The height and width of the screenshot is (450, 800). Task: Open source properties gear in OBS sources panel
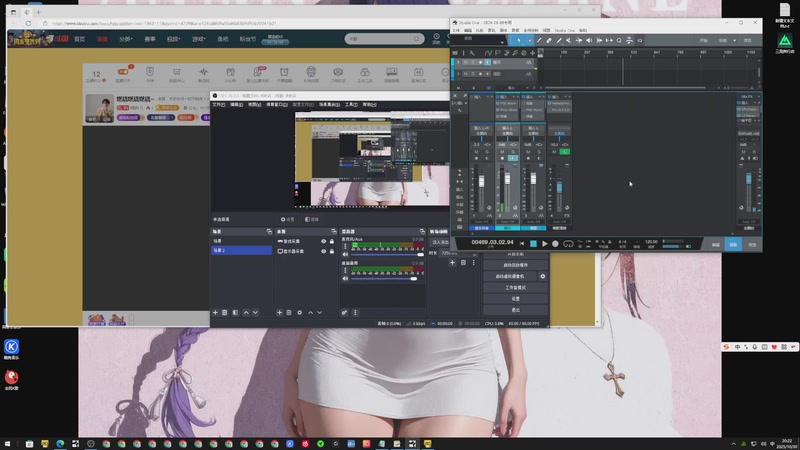pos(299,313)
